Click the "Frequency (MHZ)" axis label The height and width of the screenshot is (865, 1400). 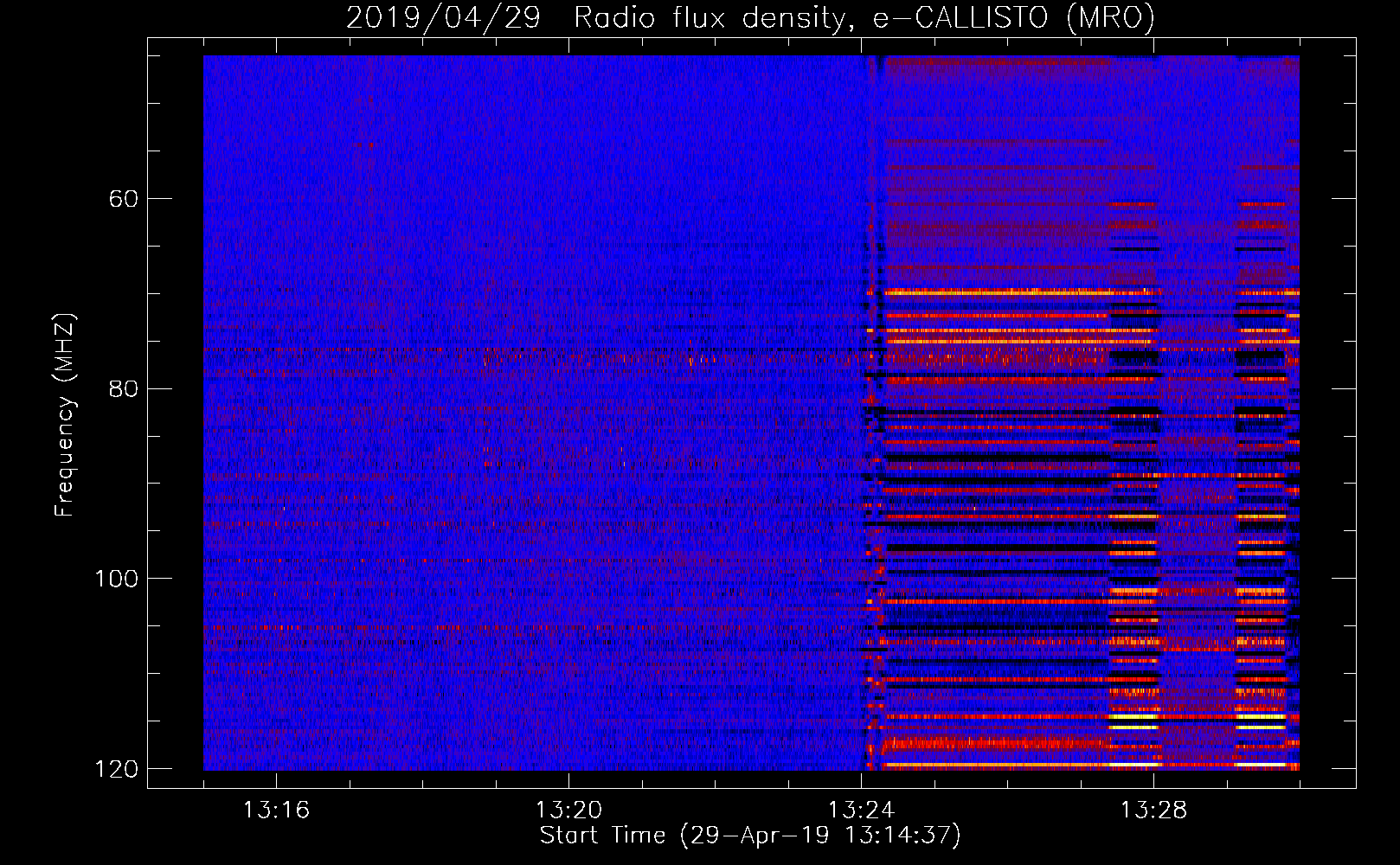65,414
